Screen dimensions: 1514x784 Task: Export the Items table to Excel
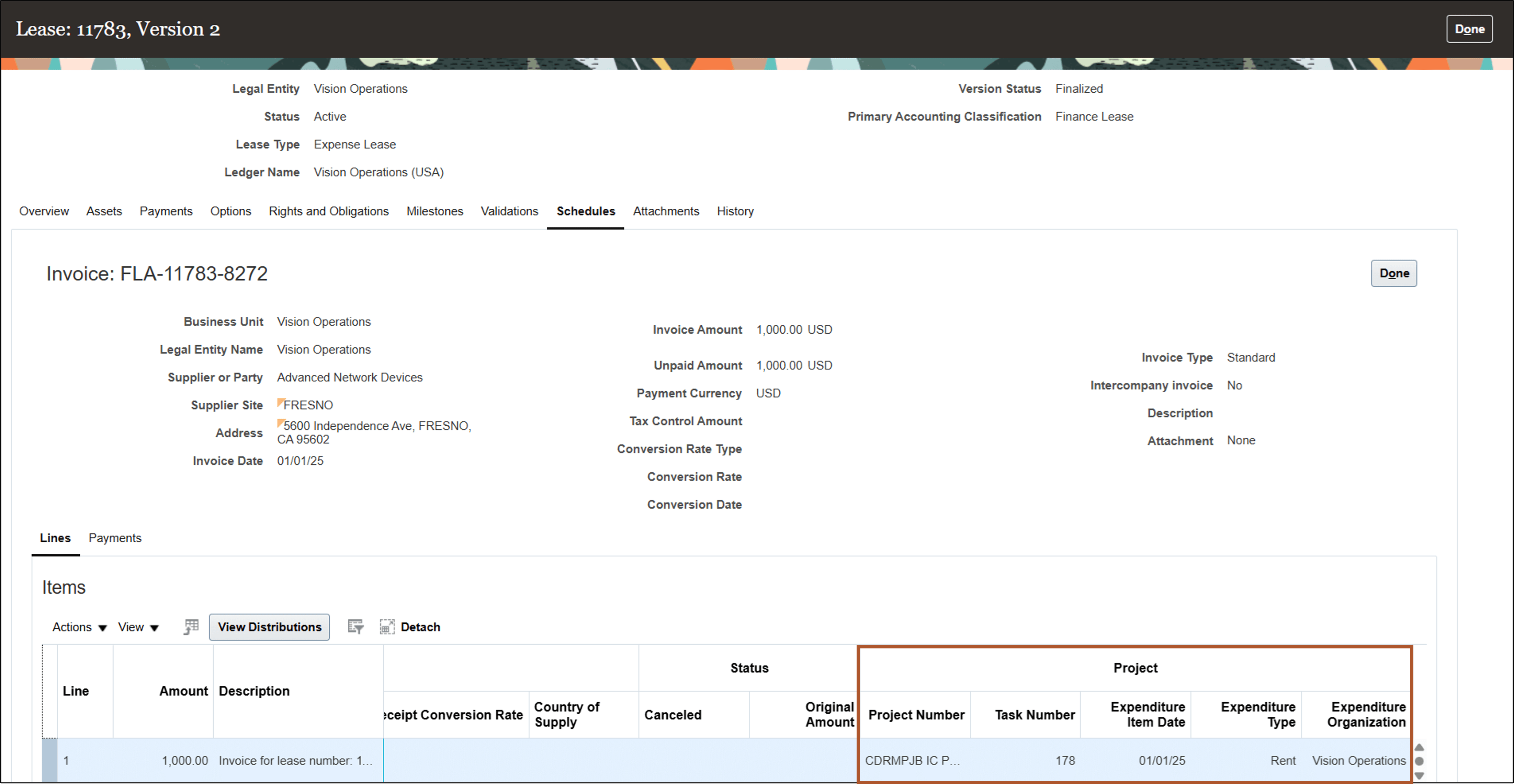pos(190,626)
